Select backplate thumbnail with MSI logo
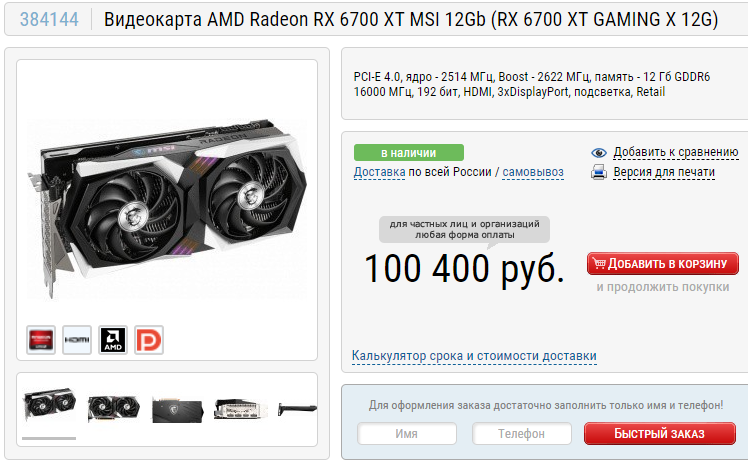Screen dimensions: 748x461 coord(177,409)
